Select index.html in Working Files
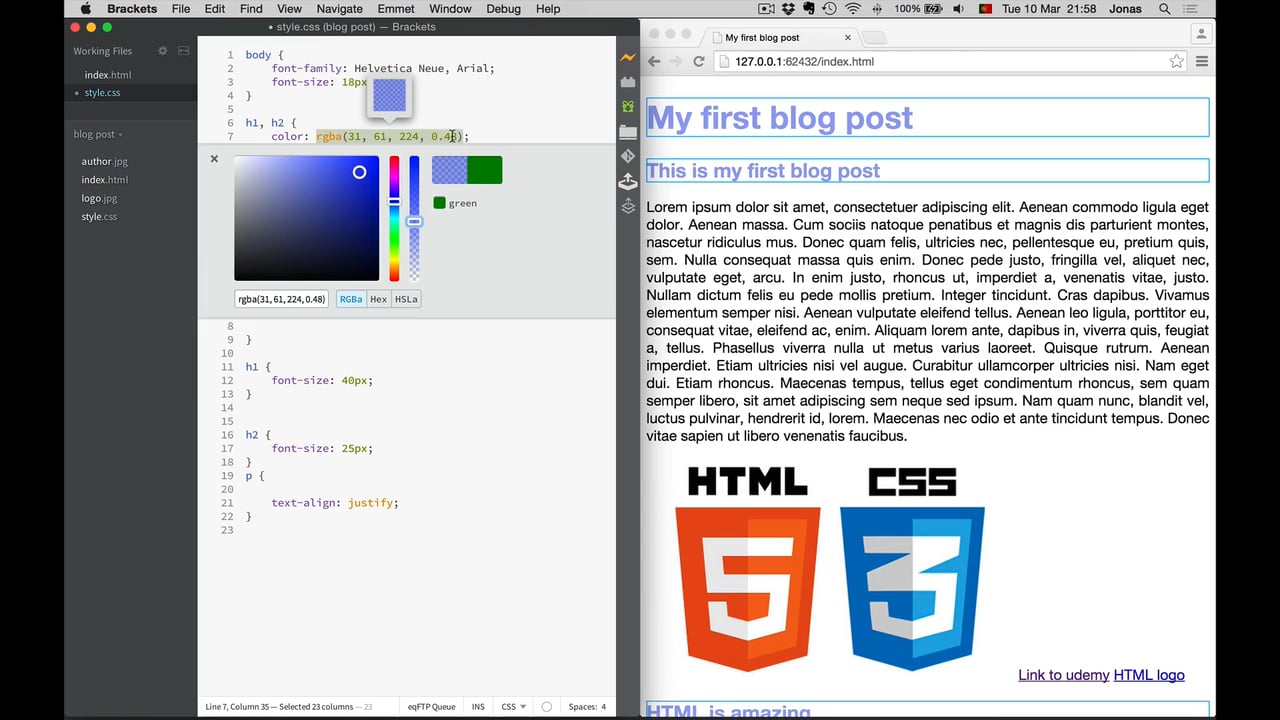 (x=108, y=75)
